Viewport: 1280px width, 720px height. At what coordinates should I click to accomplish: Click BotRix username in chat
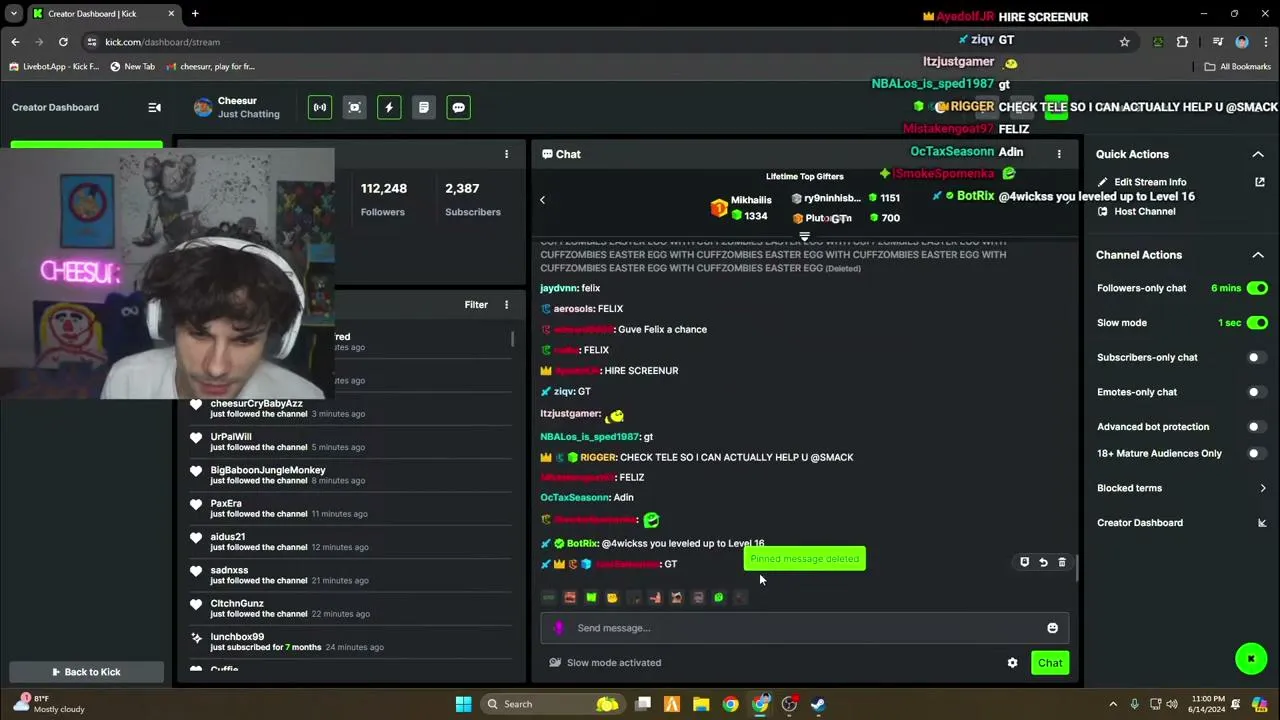(x=583, y=543)
